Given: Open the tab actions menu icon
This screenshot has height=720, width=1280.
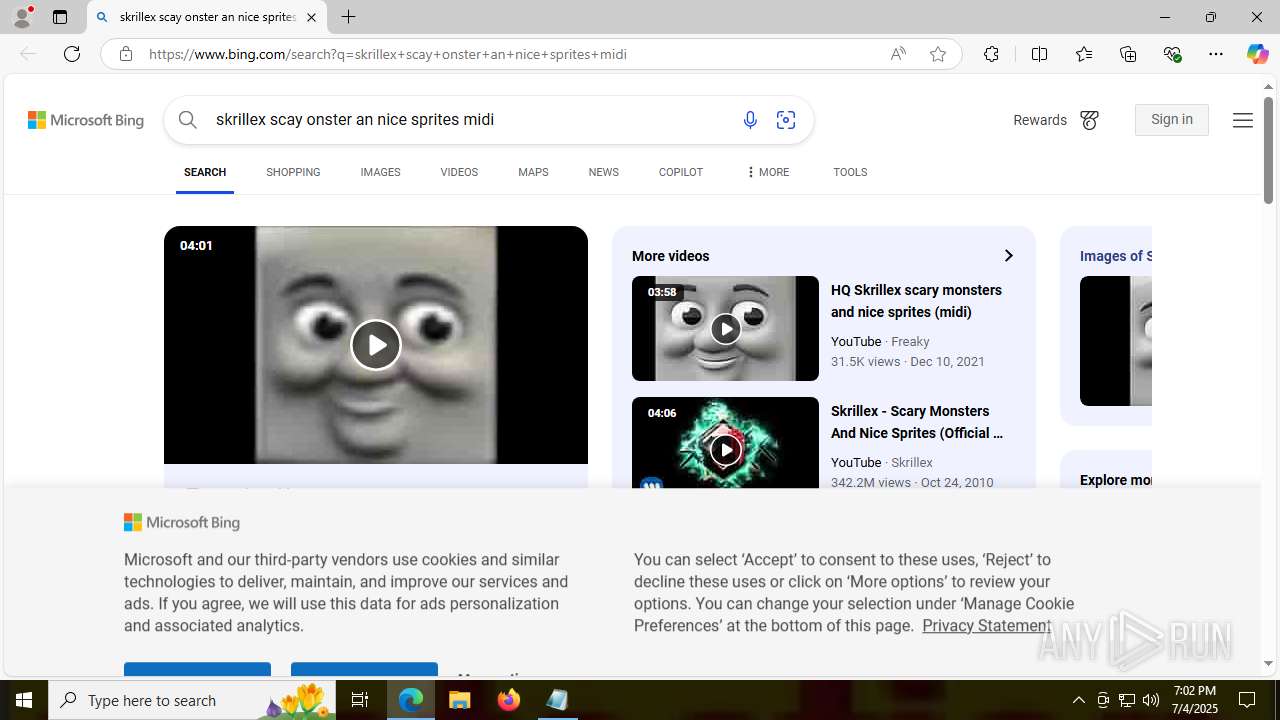Looking at the screenshot, I should tap(60, 17).
